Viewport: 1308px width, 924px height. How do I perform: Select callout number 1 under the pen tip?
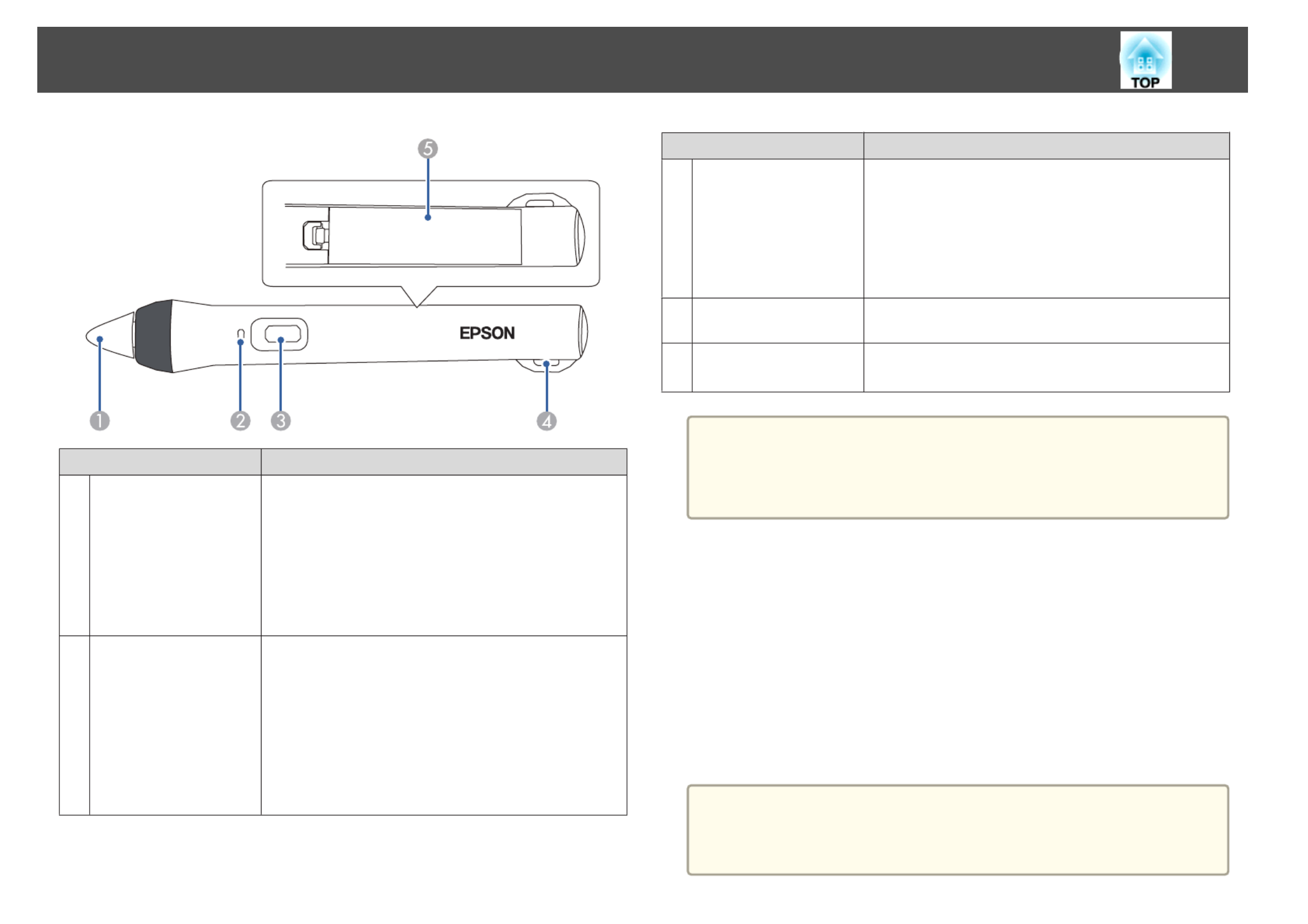[x=100, y=421]
